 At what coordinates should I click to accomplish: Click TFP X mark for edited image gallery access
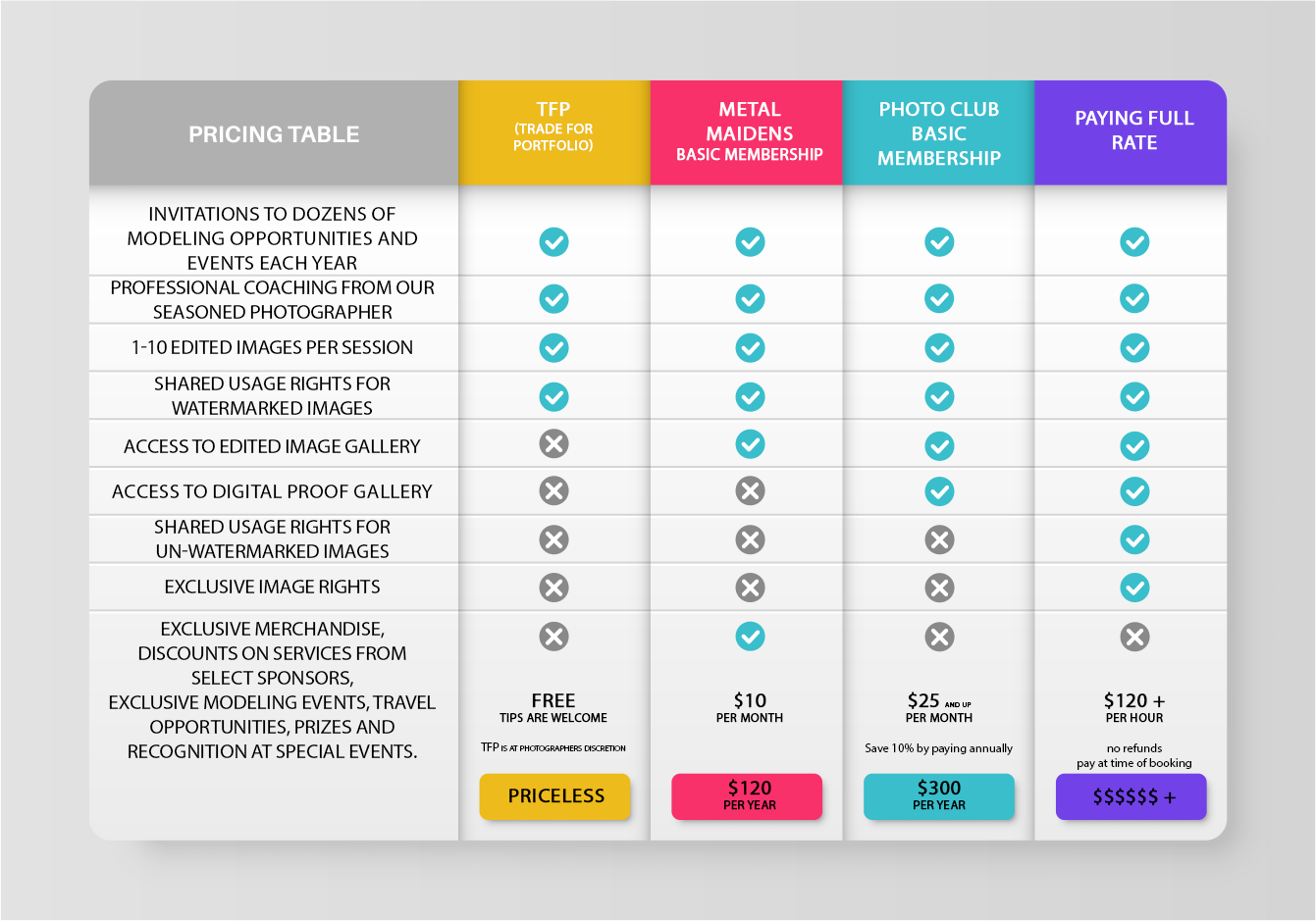pyautogui.click(x=553, y=443)
